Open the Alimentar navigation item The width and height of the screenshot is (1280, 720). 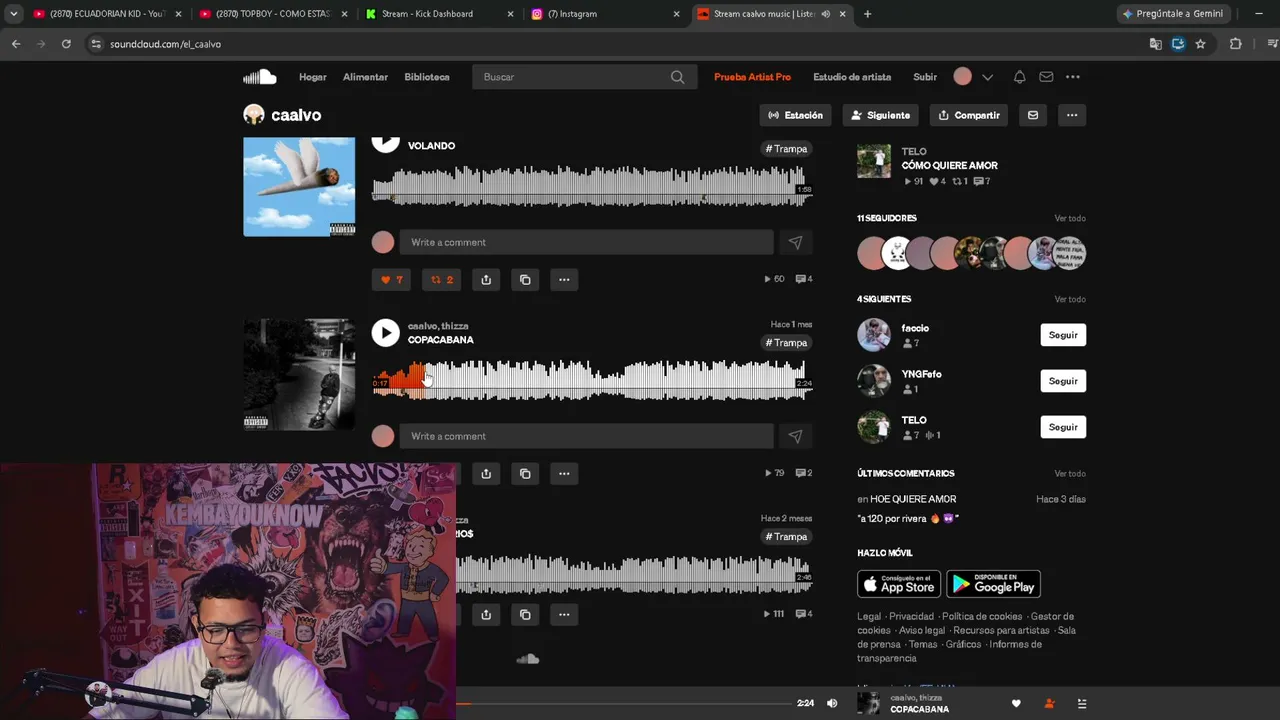(365, 77)
